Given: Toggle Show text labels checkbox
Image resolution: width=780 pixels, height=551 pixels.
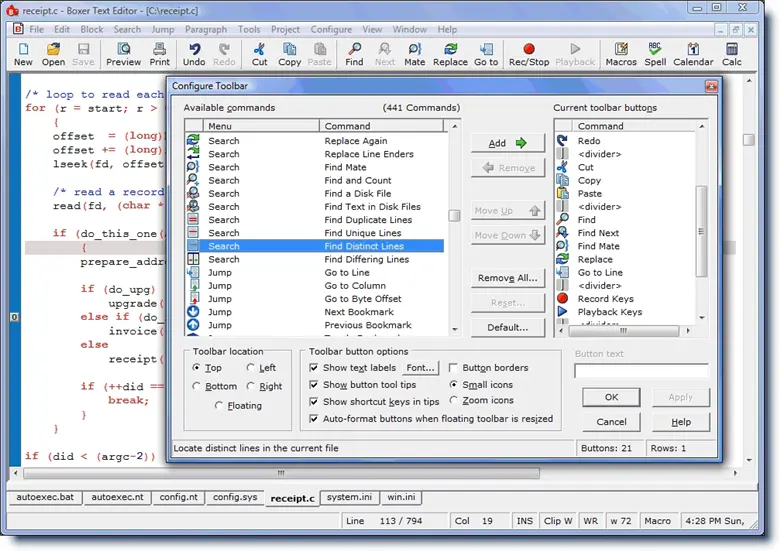Looking at the screenshot, I should click(x=315, y=368).
